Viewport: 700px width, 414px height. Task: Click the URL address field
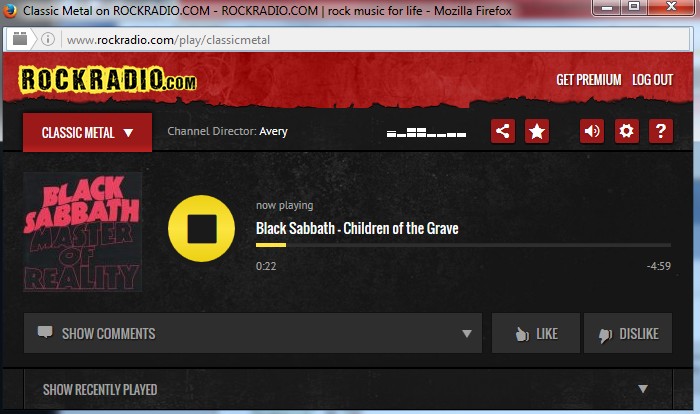[375, 40]
